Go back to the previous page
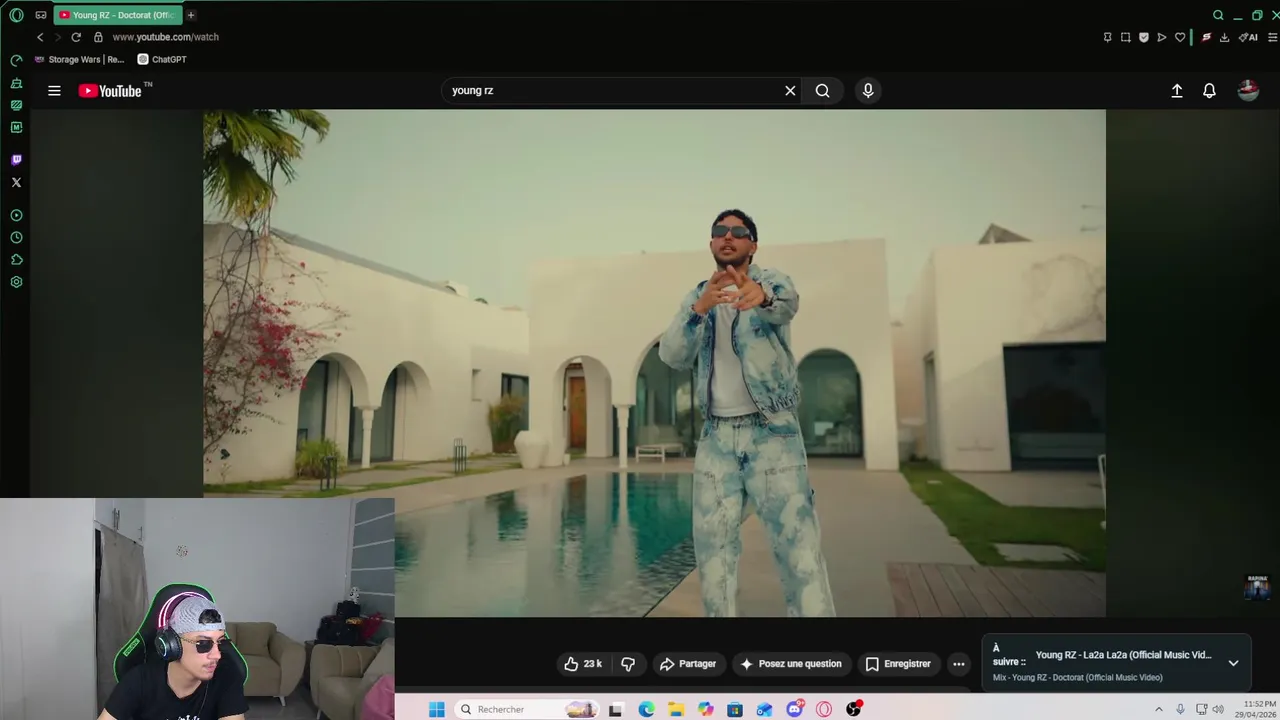Viewport: 1280px width, 720px height. (x=40, y=37)
